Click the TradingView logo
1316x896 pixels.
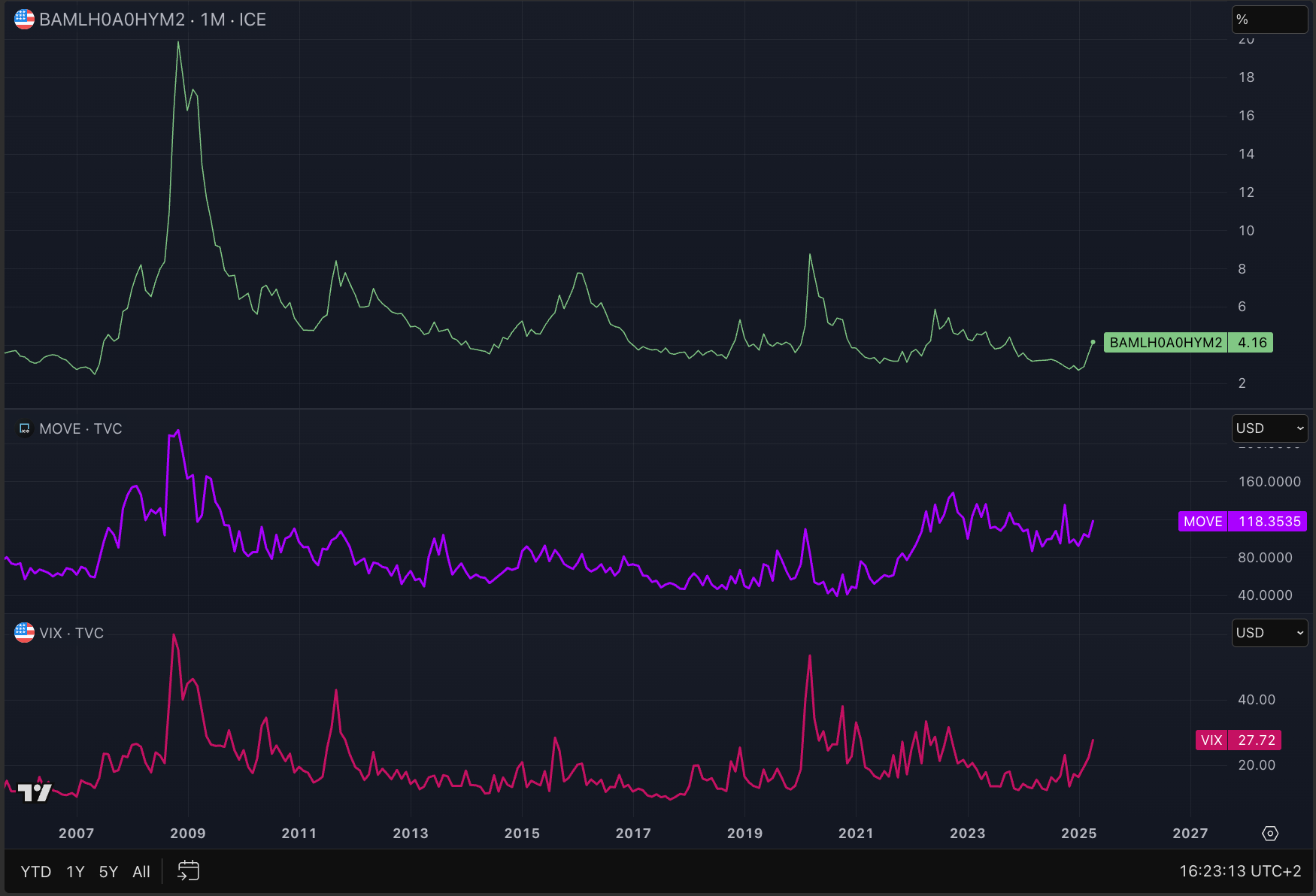pos(34,792)
